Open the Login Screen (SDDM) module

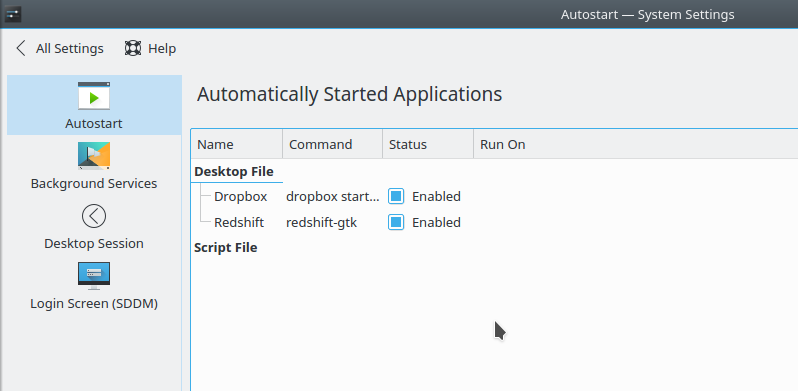[94, 285]
